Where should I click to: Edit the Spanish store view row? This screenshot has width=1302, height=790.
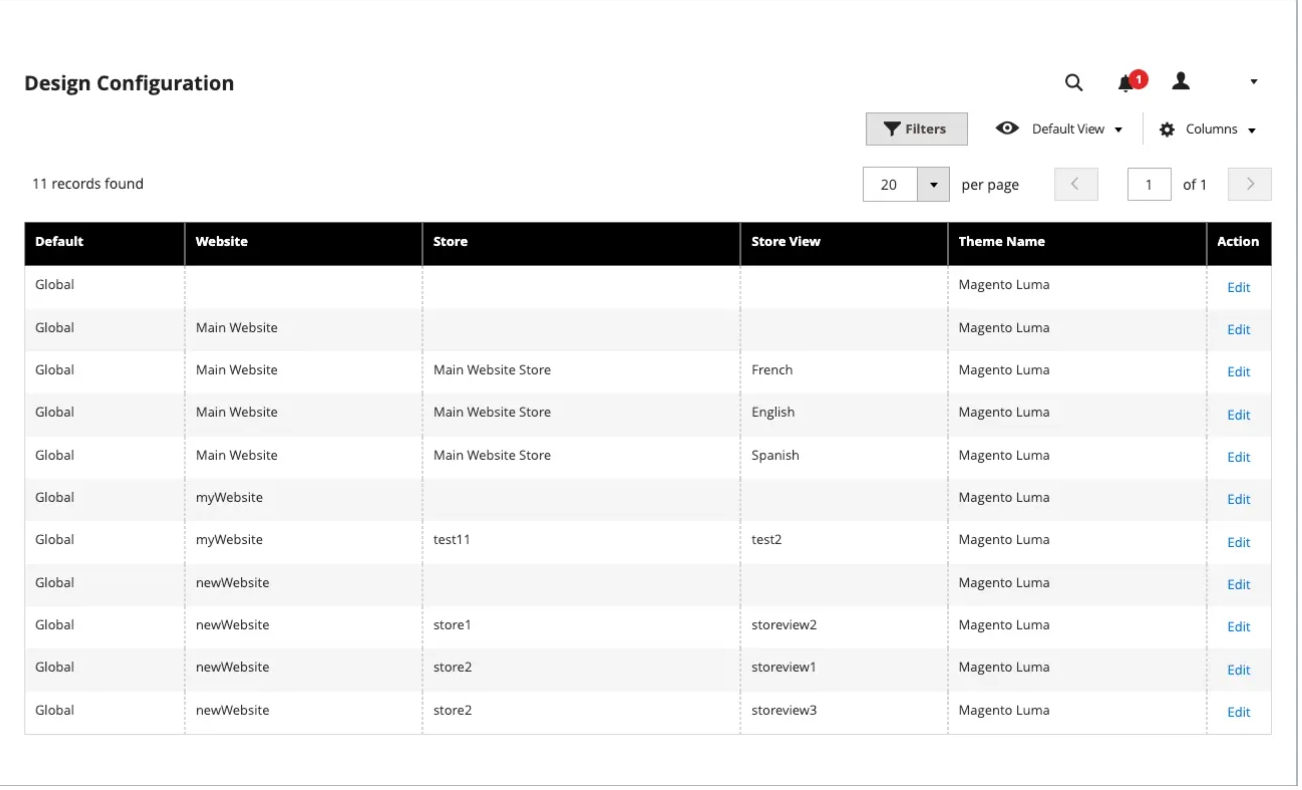tap(1238, 457)
